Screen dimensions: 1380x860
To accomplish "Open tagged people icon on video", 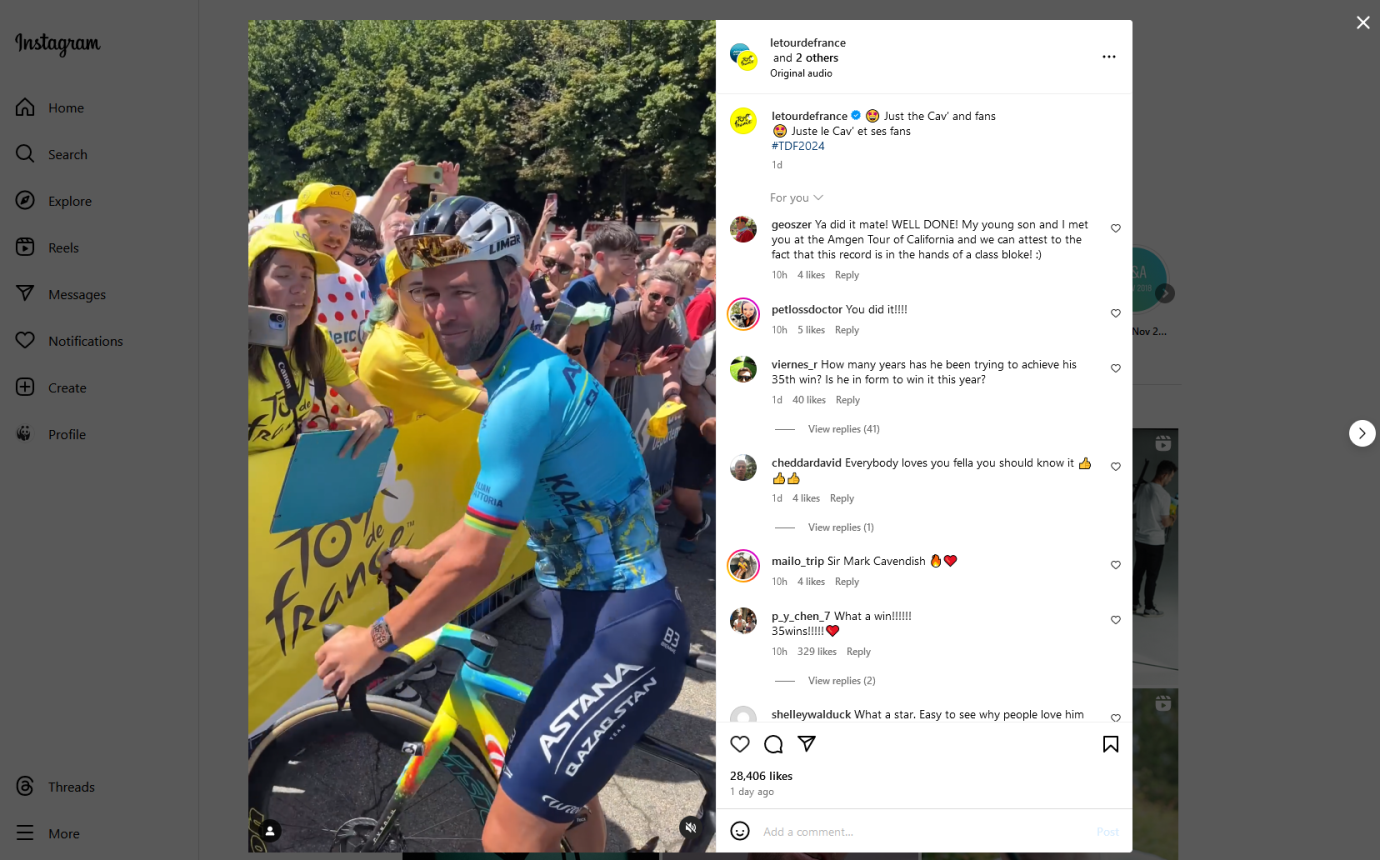I will point(270,830).
